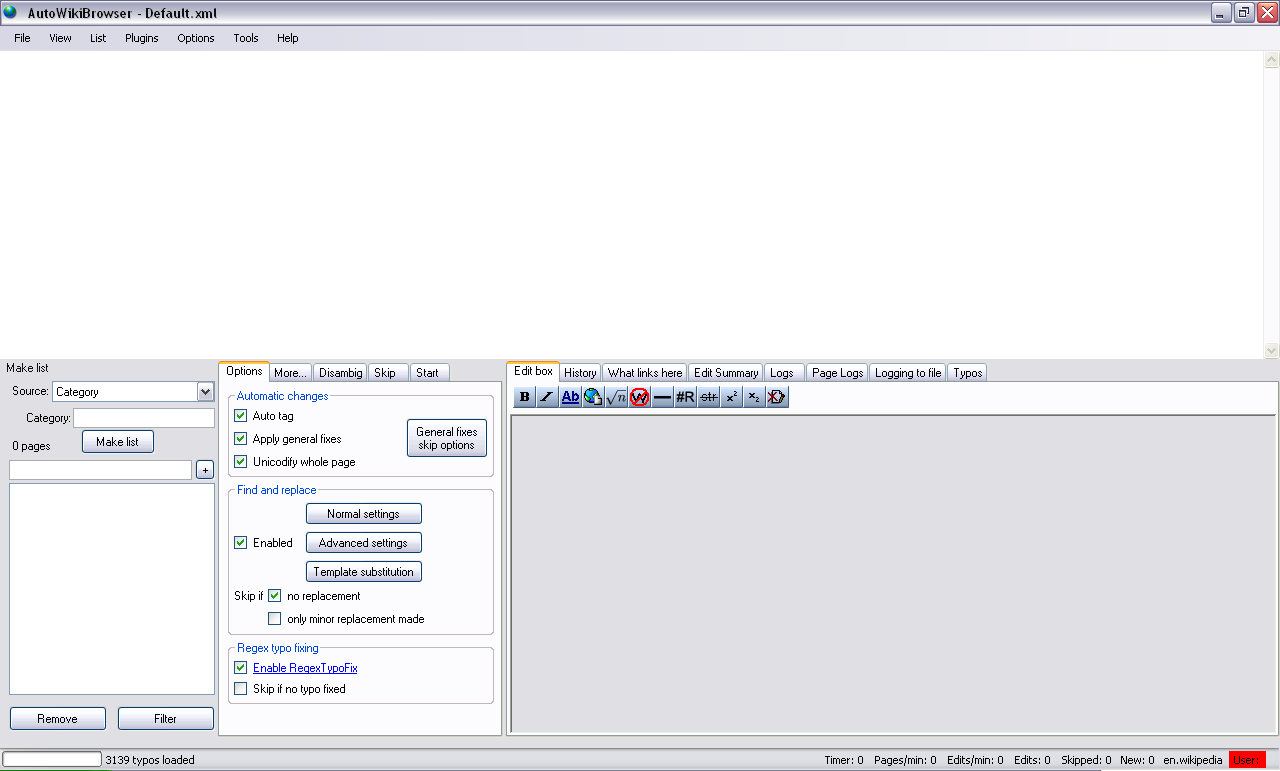Switch to the What links here tab
1280x771 pixels.
point(645,372)
